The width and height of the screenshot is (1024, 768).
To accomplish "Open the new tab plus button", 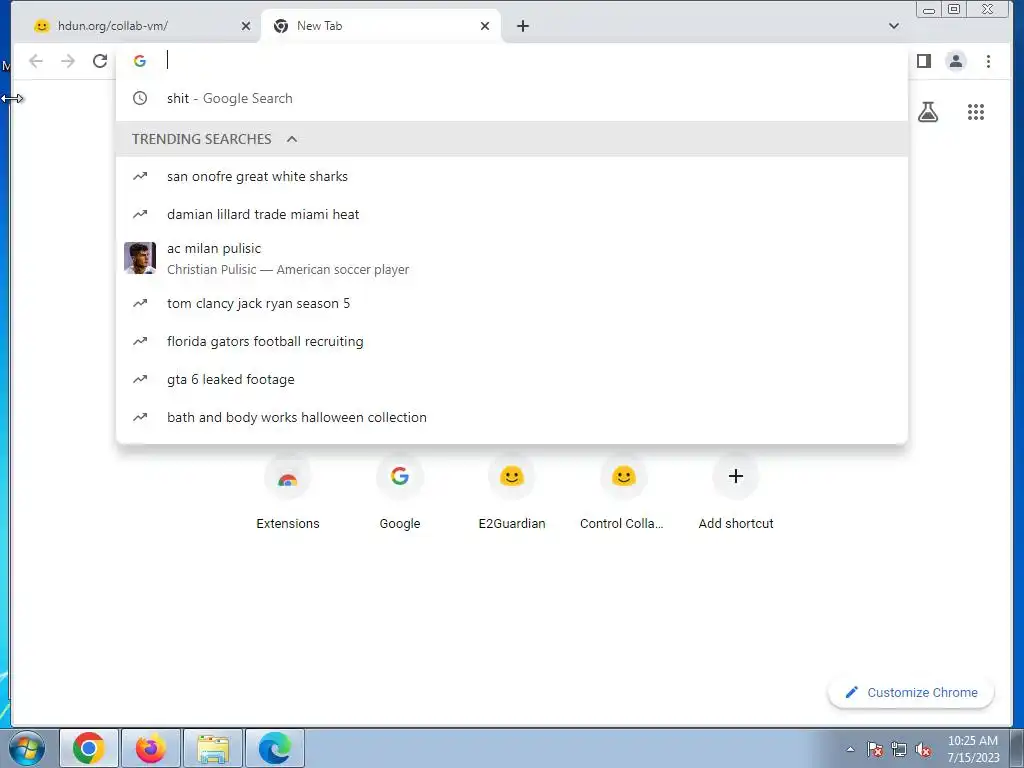I will pos(522,26).
